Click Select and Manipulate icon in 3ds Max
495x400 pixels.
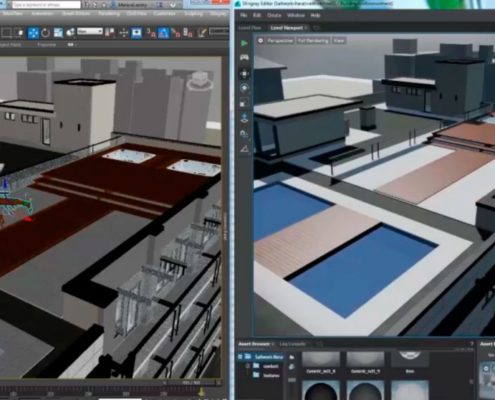click(x=124, y=33)
